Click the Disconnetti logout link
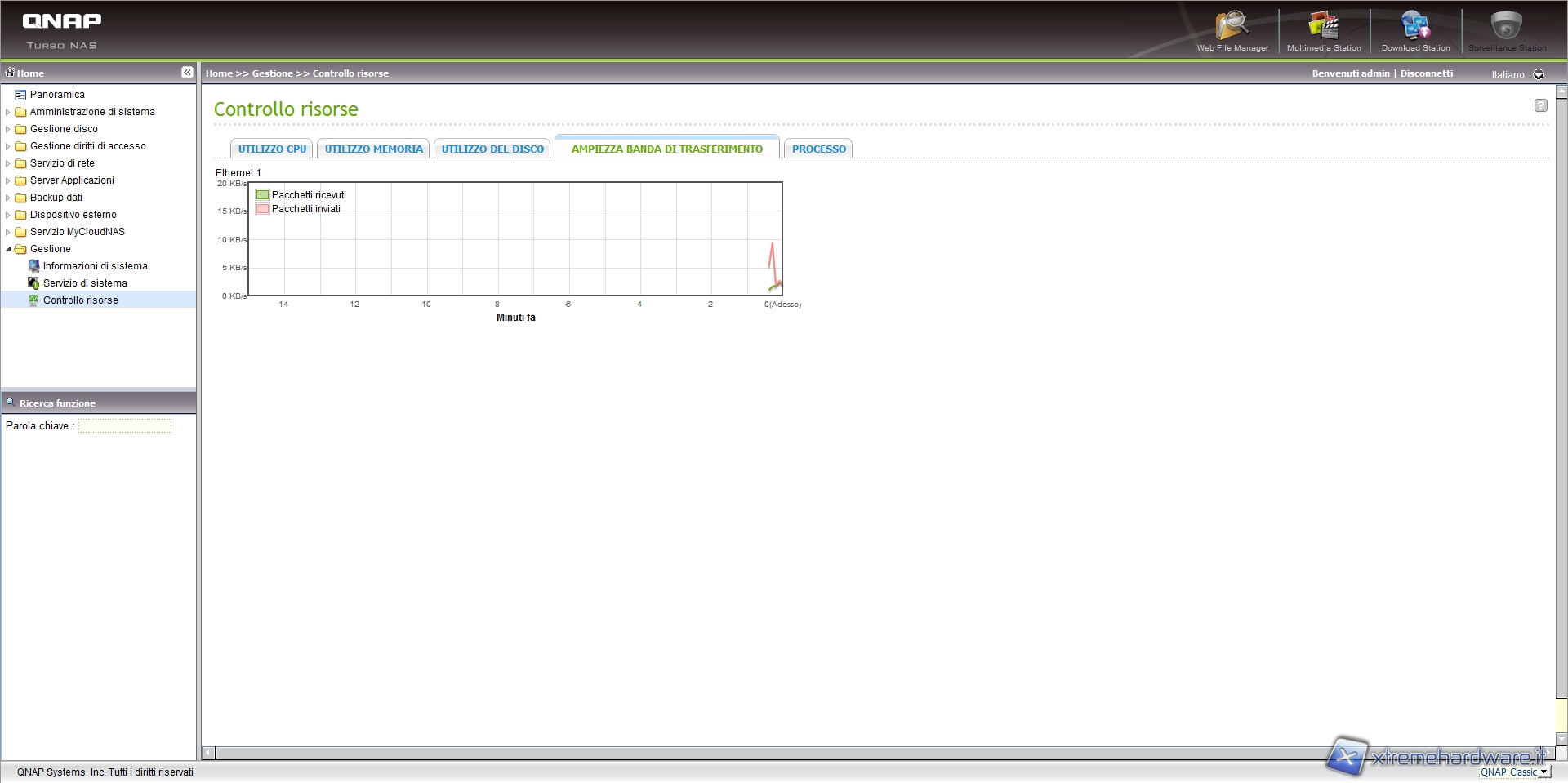This screenshot has height=783, width=1568. point(1426,73)
